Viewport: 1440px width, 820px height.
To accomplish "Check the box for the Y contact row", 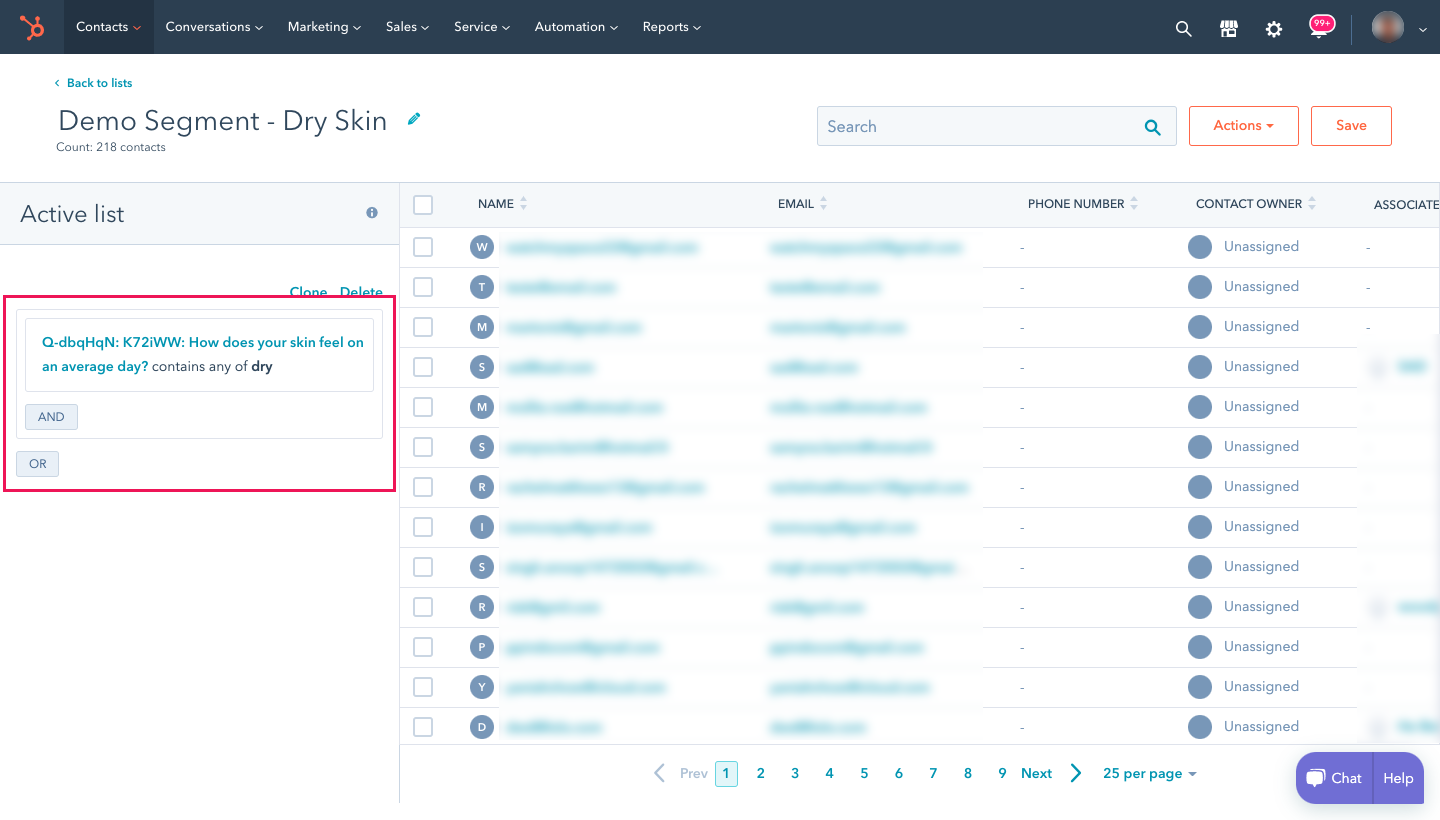I will 423,687.
